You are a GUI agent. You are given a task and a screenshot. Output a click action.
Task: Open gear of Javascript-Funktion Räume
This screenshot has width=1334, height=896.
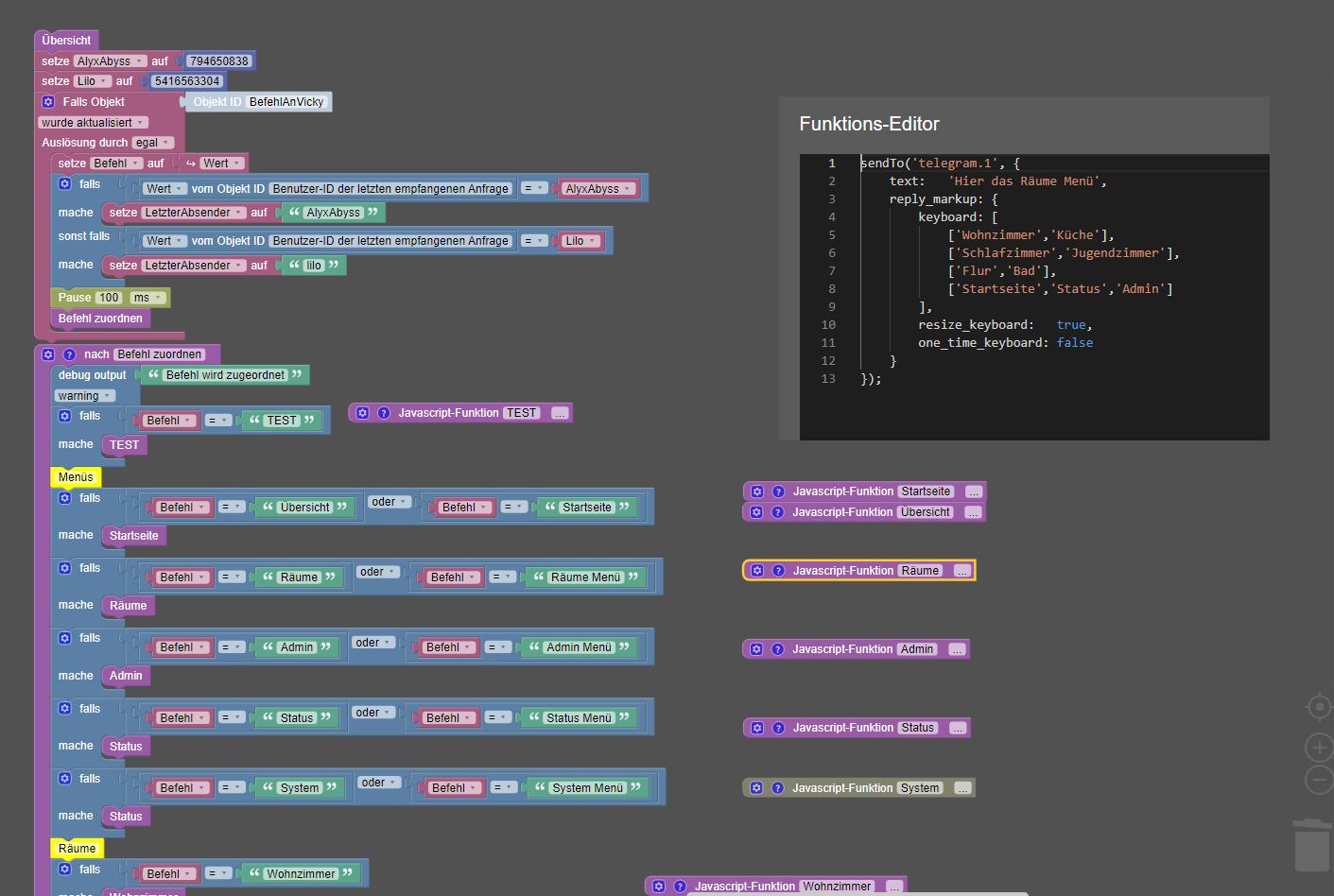tap(757, 571)
